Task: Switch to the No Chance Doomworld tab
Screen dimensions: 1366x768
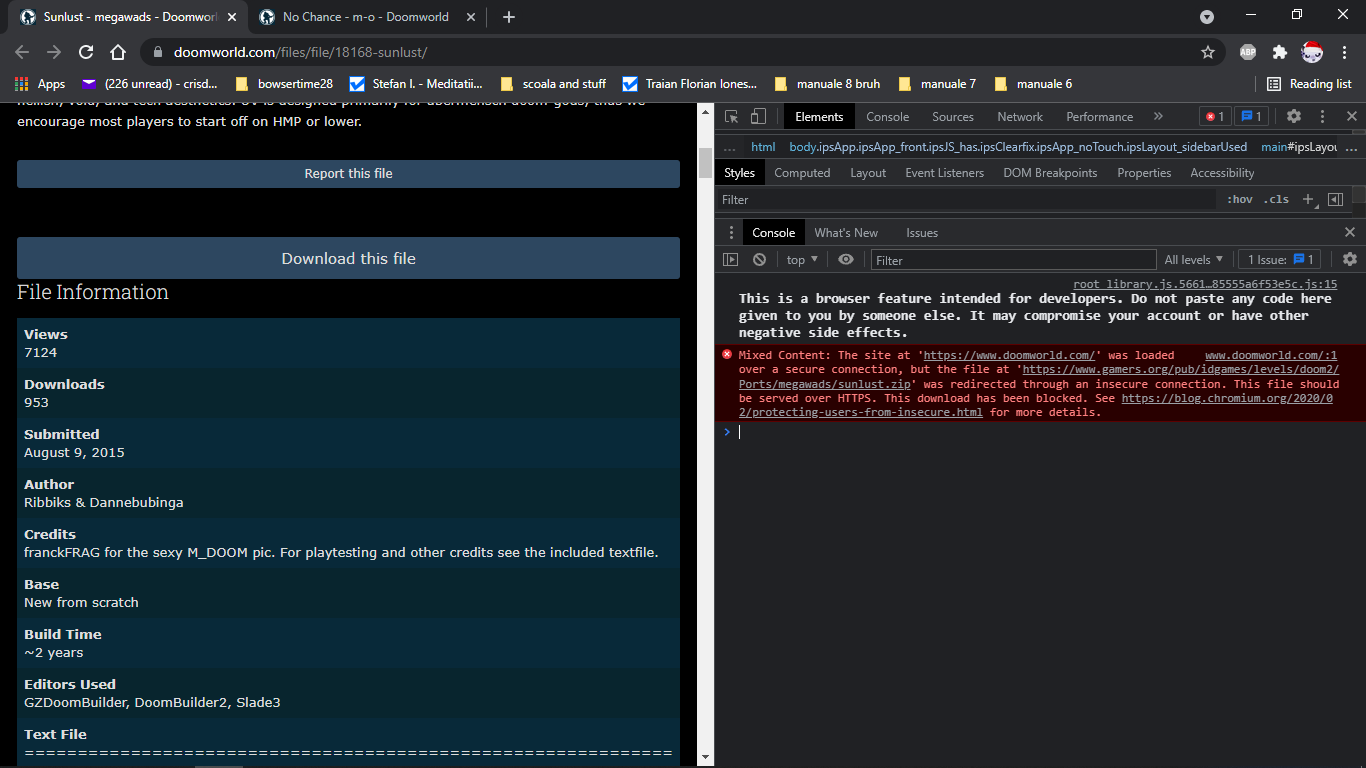Action: [367, 17]
